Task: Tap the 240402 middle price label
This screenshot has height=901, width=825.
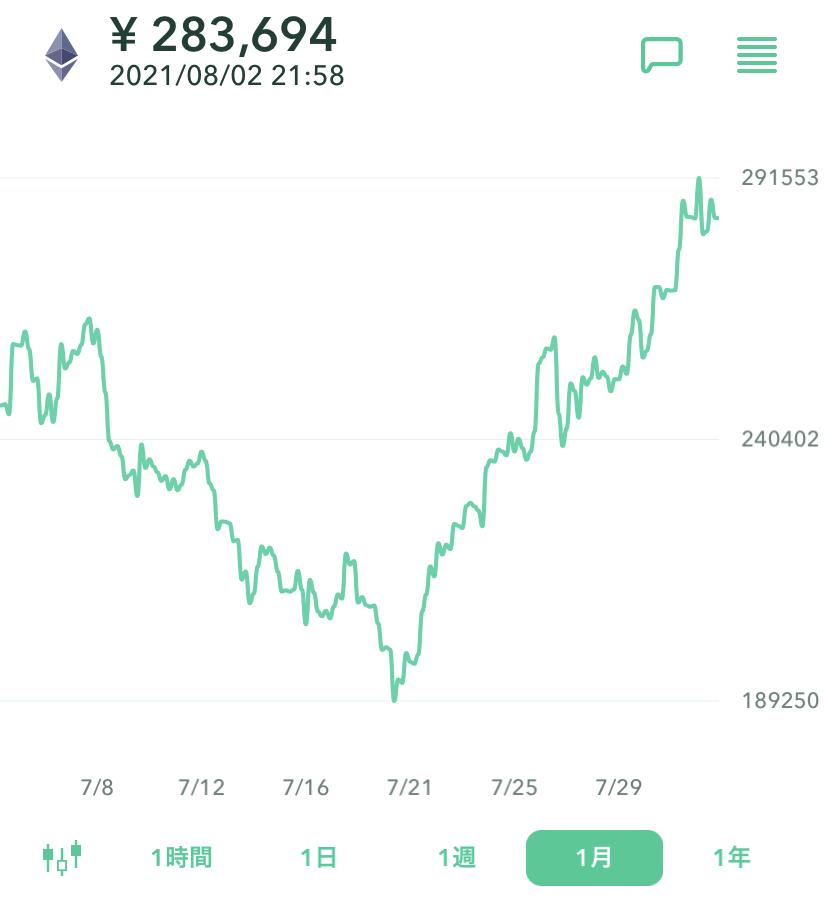Action: [780, 439]
